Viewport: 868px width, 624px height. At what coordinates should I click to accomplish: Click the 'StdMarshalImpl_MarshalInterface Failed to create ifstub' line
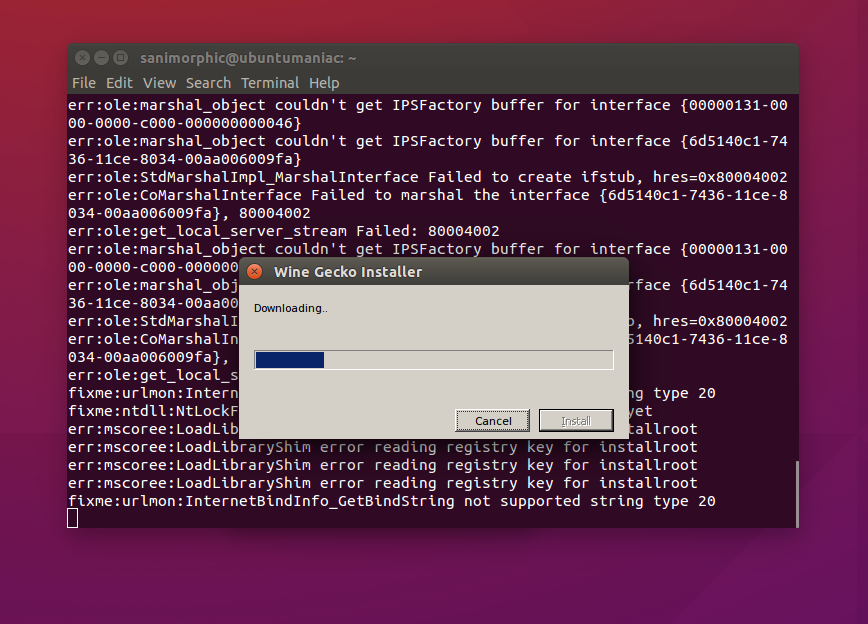coord(427,177)
